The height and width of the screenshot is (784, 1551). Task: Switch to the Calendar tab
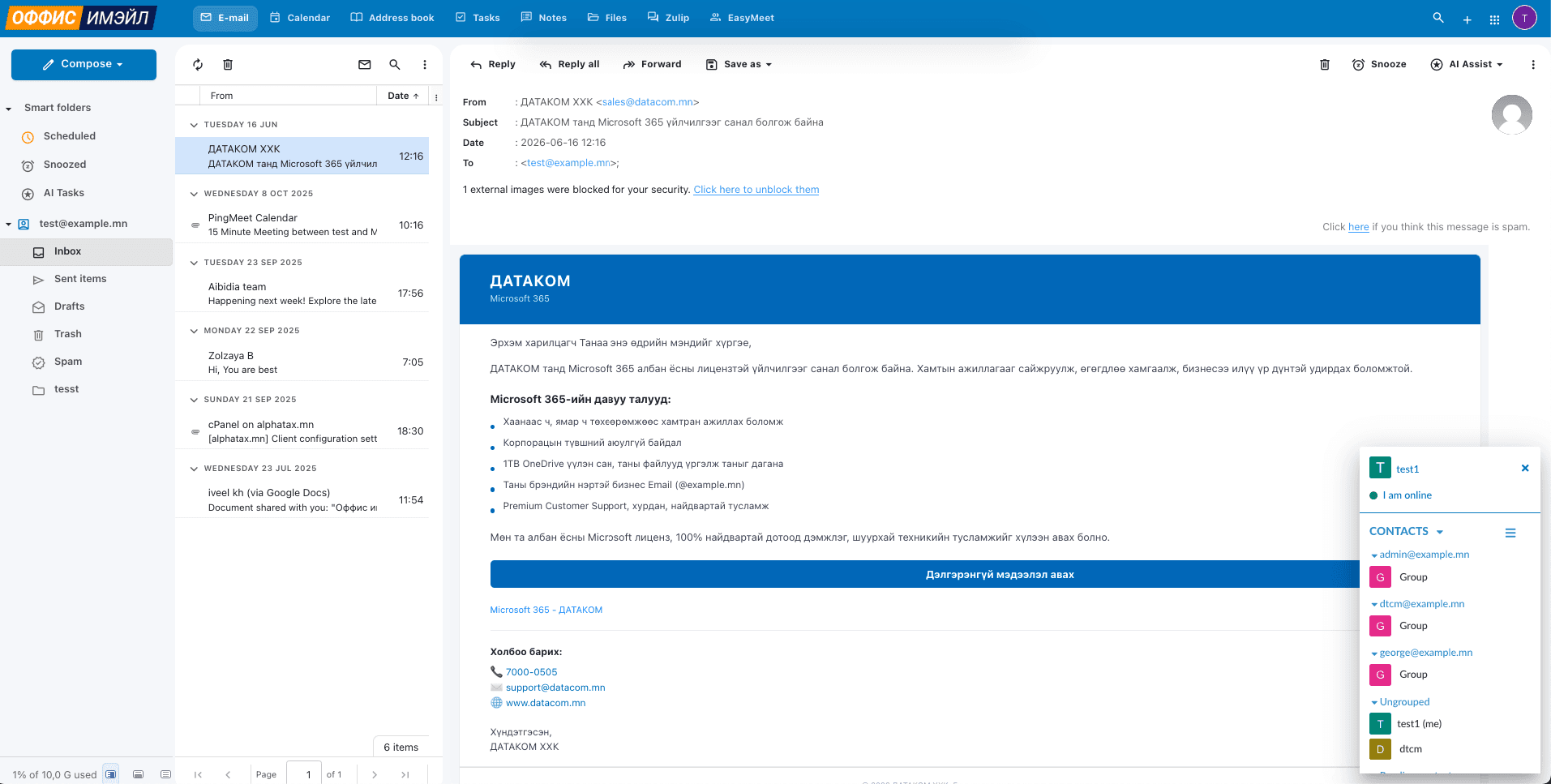[300, 18]
